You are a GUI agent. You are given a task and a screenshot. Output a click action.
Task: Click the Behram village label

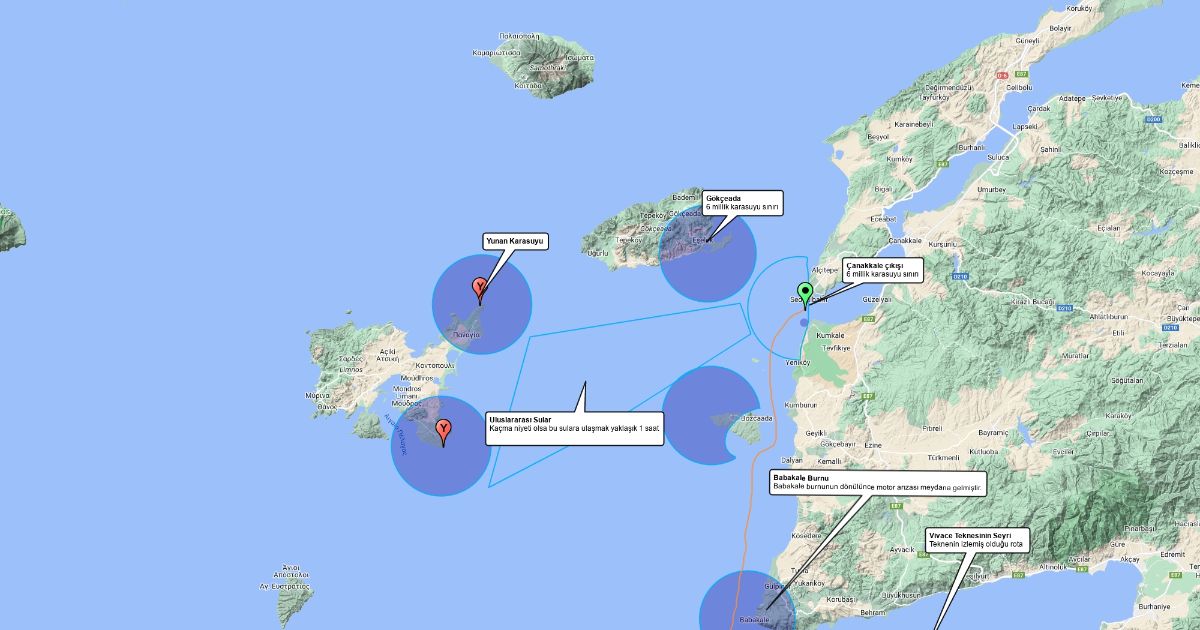click(874, 610)
